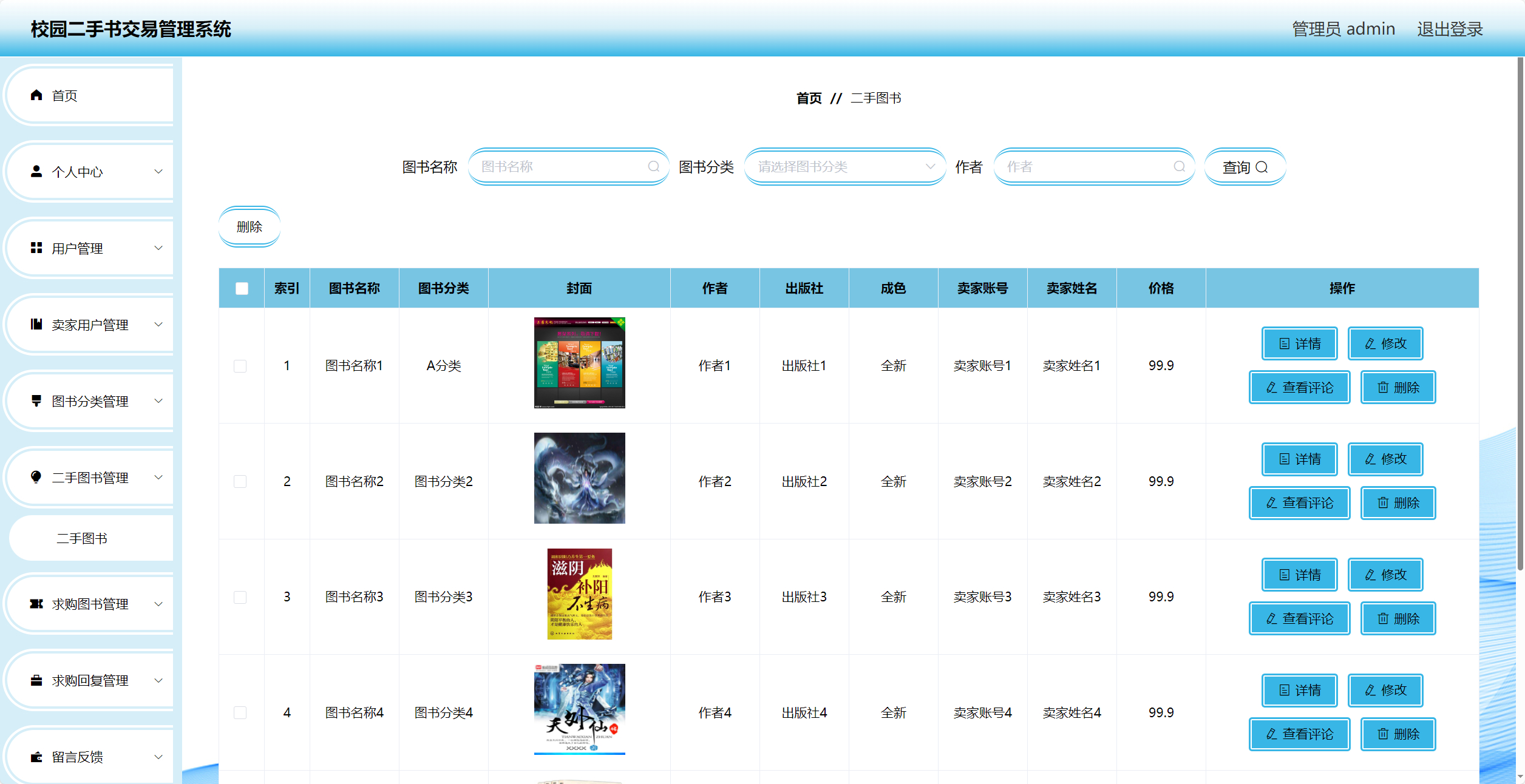Click the ticket icon beside 求购图书管理

click(36, 604)
